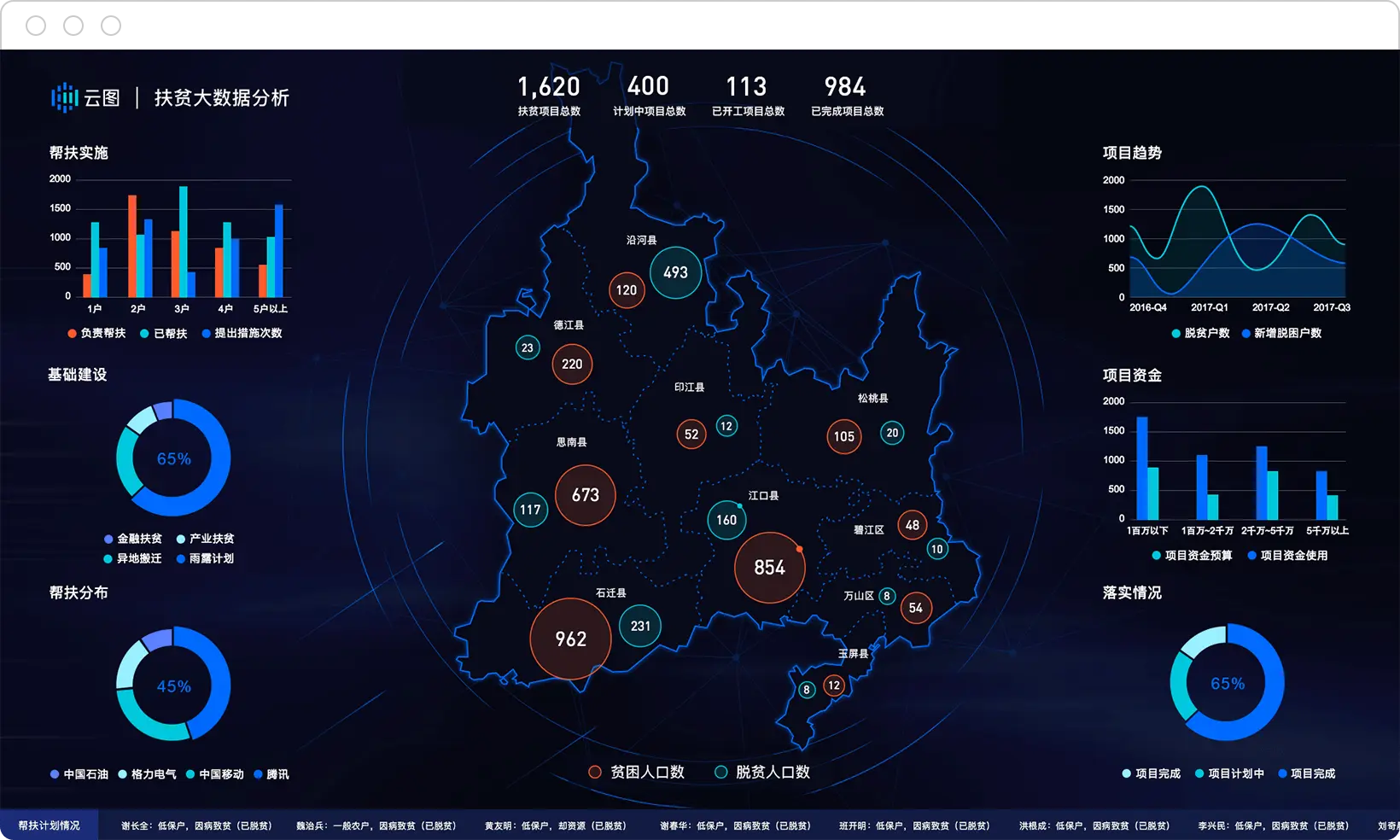The height and width of the screenshot is (840, 1400).
Task: Click the 贫困人口数 map legend
Action: pyautogui.click(x=637, y=772)
